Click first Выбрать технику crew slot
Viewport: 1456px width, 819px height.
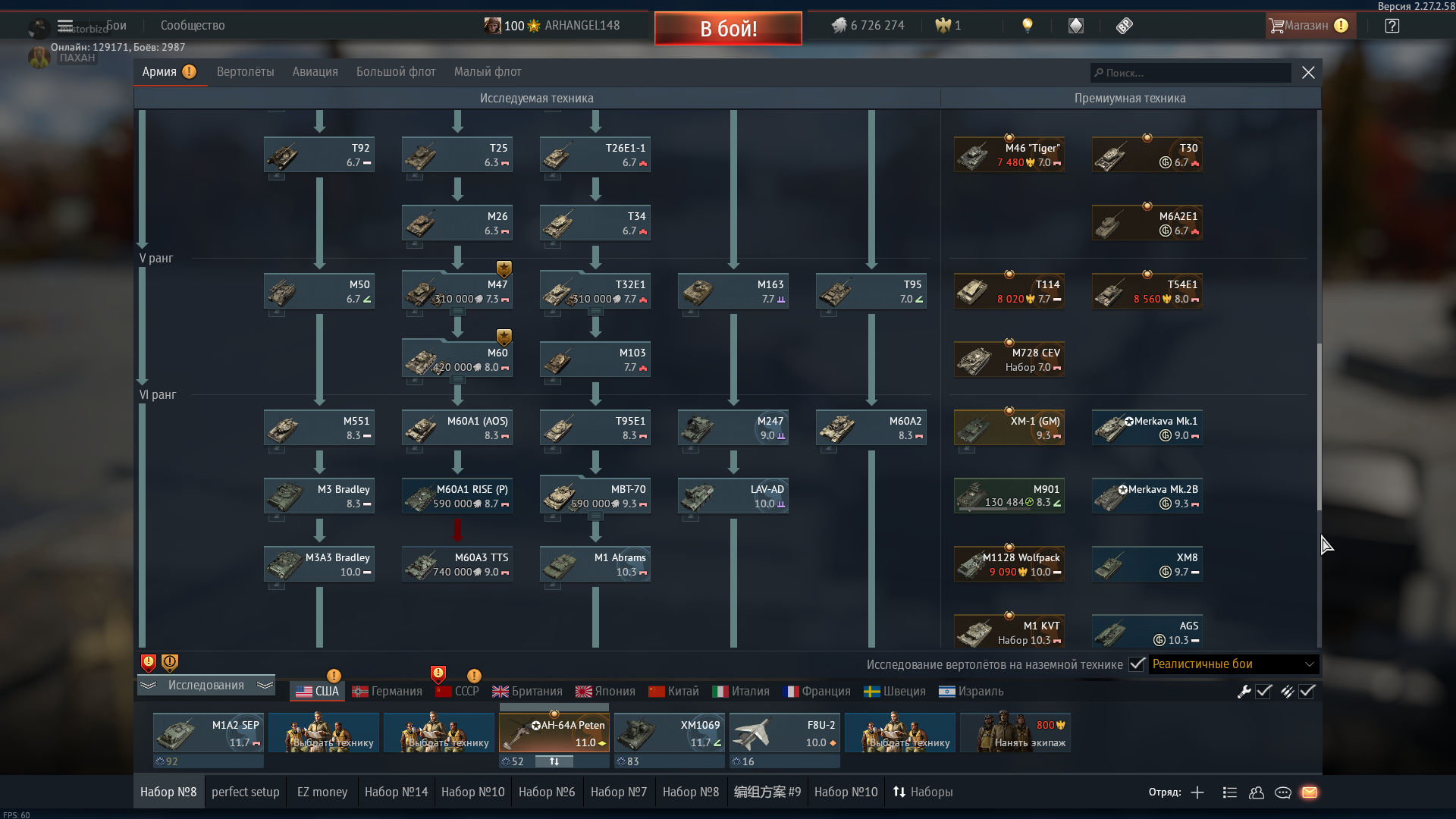324,733
